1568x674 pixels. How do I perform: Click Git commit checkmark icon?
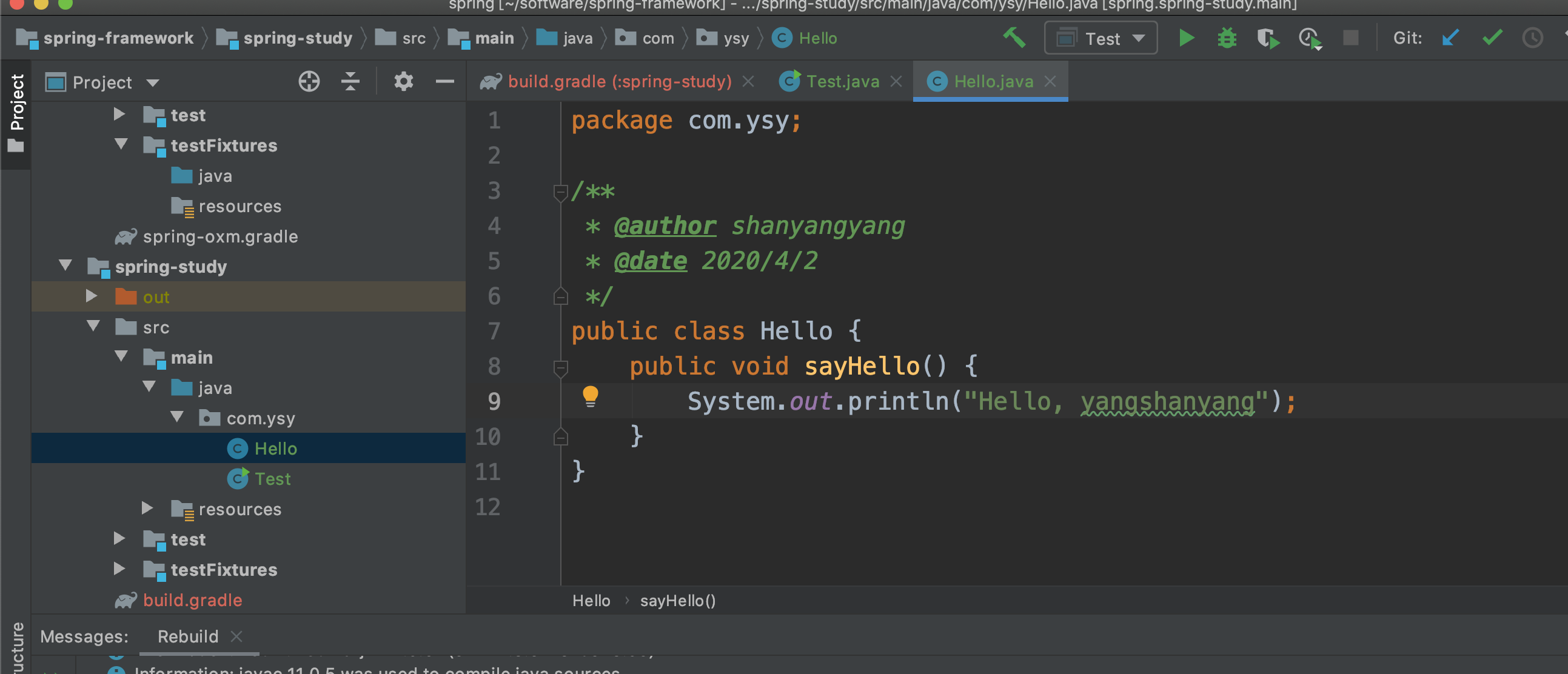(1492, 38)
